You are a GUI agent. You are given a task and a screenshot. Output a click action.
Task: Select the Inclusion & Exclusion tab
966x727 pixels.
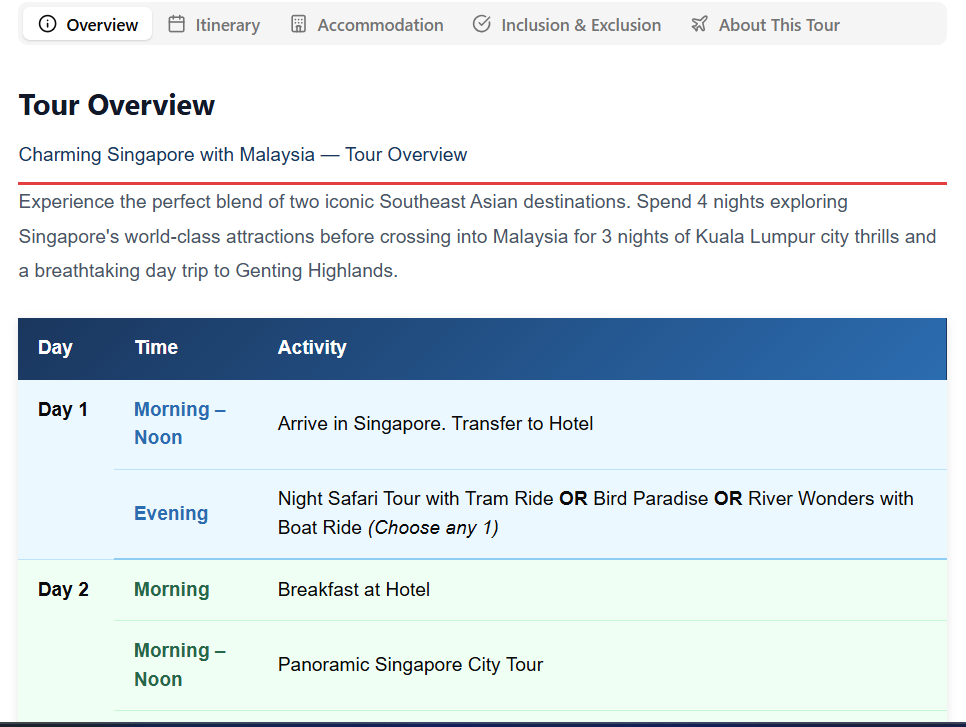[567, 24]
